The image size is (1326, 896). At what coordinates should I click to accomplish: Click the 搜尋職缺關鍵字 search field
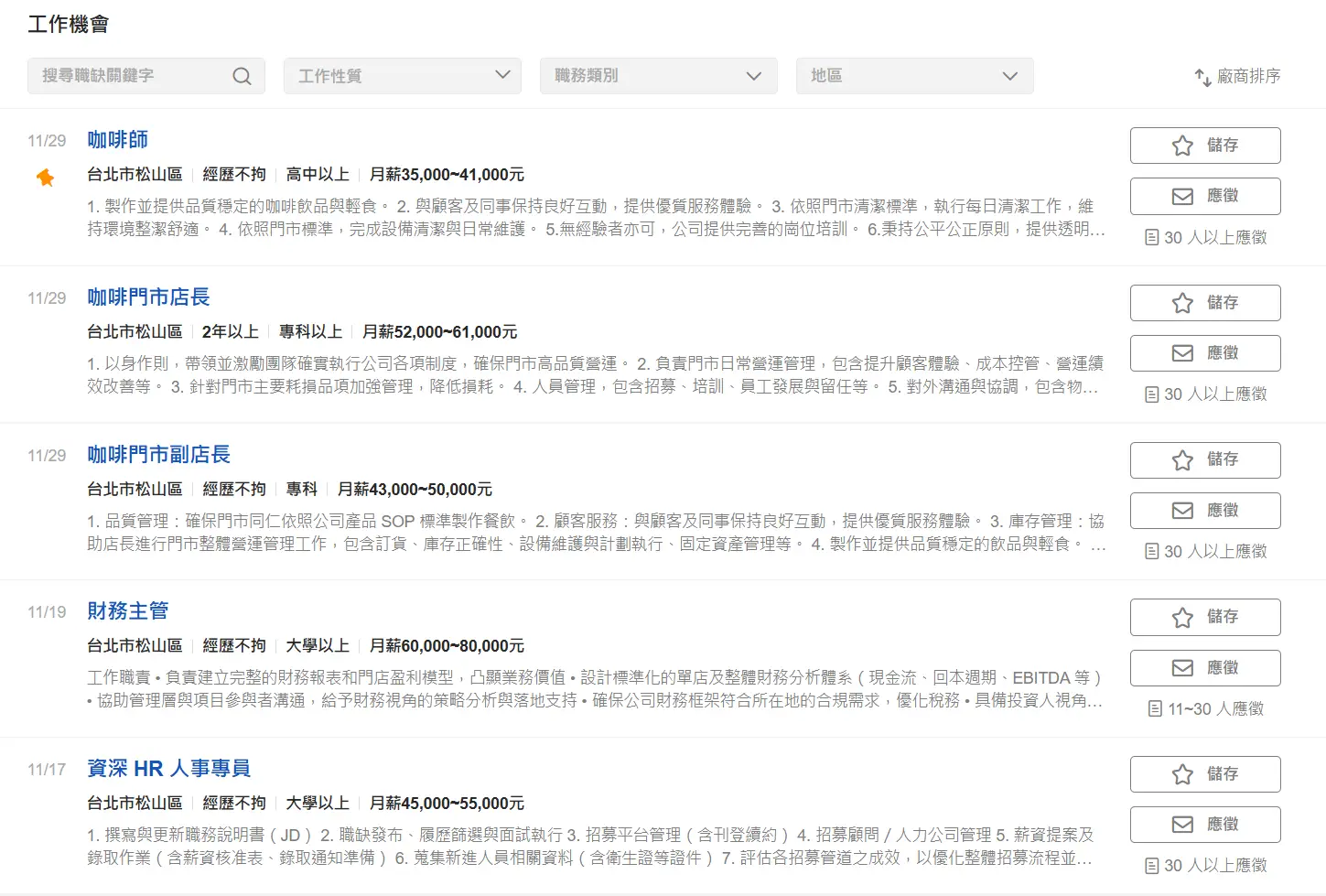point(133,76)
